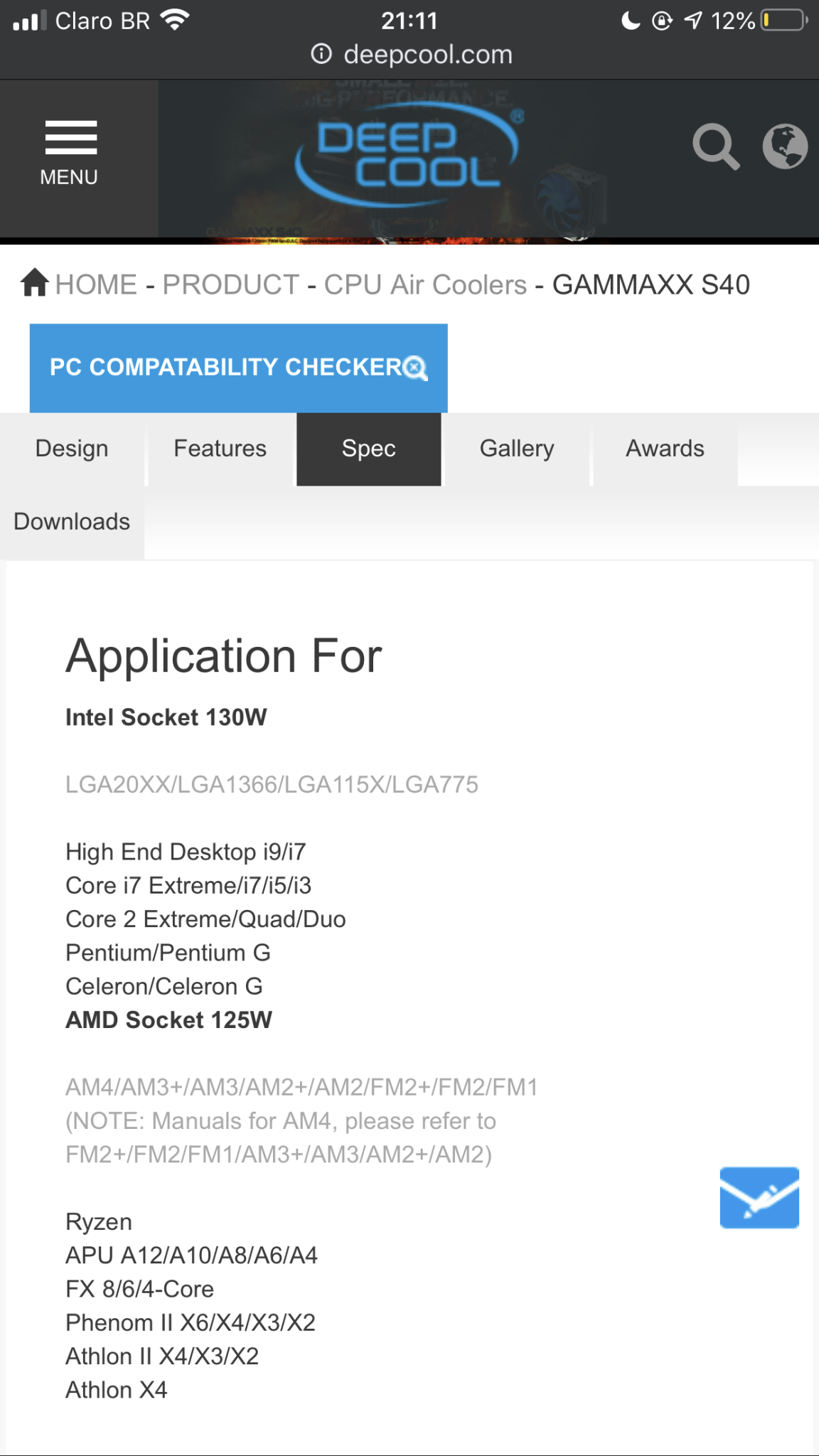
Task: Tap the home icon in breadcrumb
Action: tap(34, 283)
